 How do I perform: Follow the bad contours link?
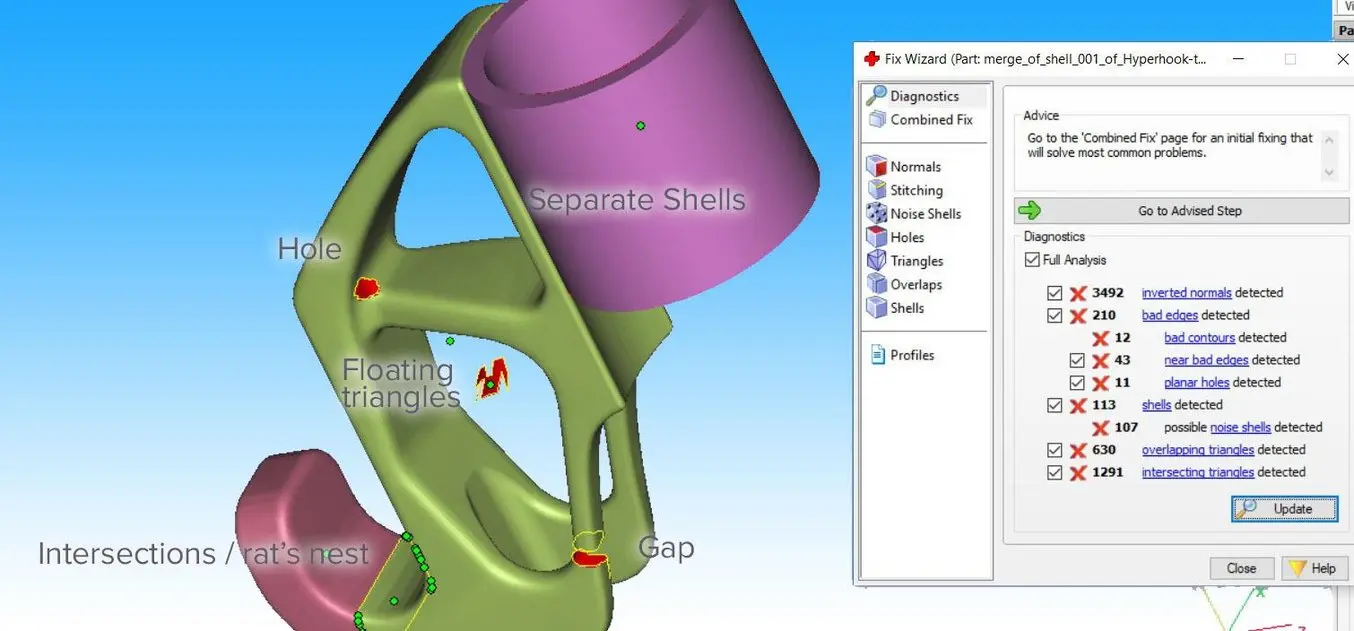[x=1199, y=338]
